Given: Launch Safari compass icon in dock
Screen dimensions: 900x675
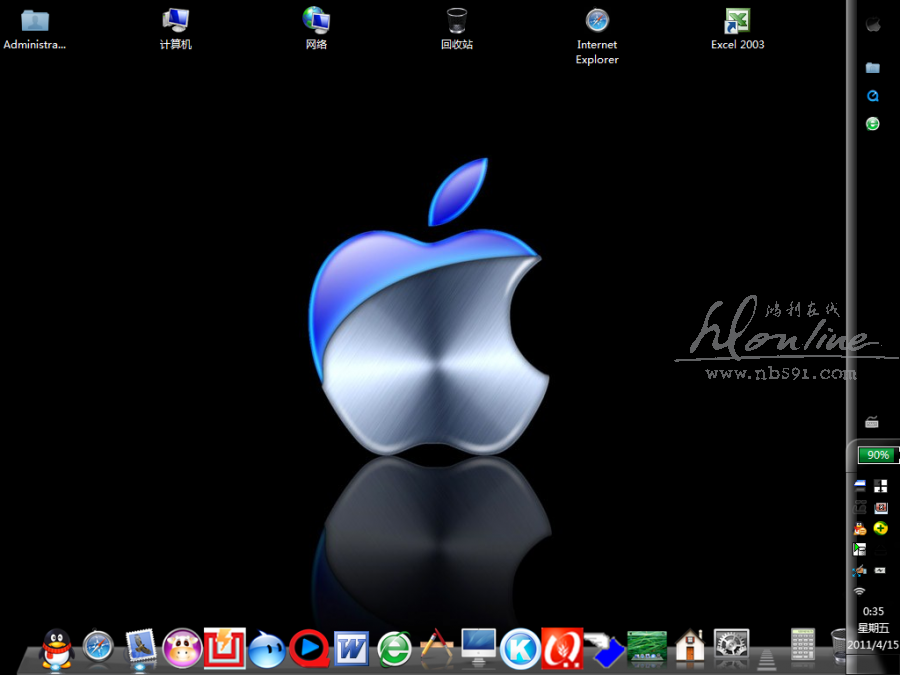Looking at the screenshot, I should click(99, 648).
